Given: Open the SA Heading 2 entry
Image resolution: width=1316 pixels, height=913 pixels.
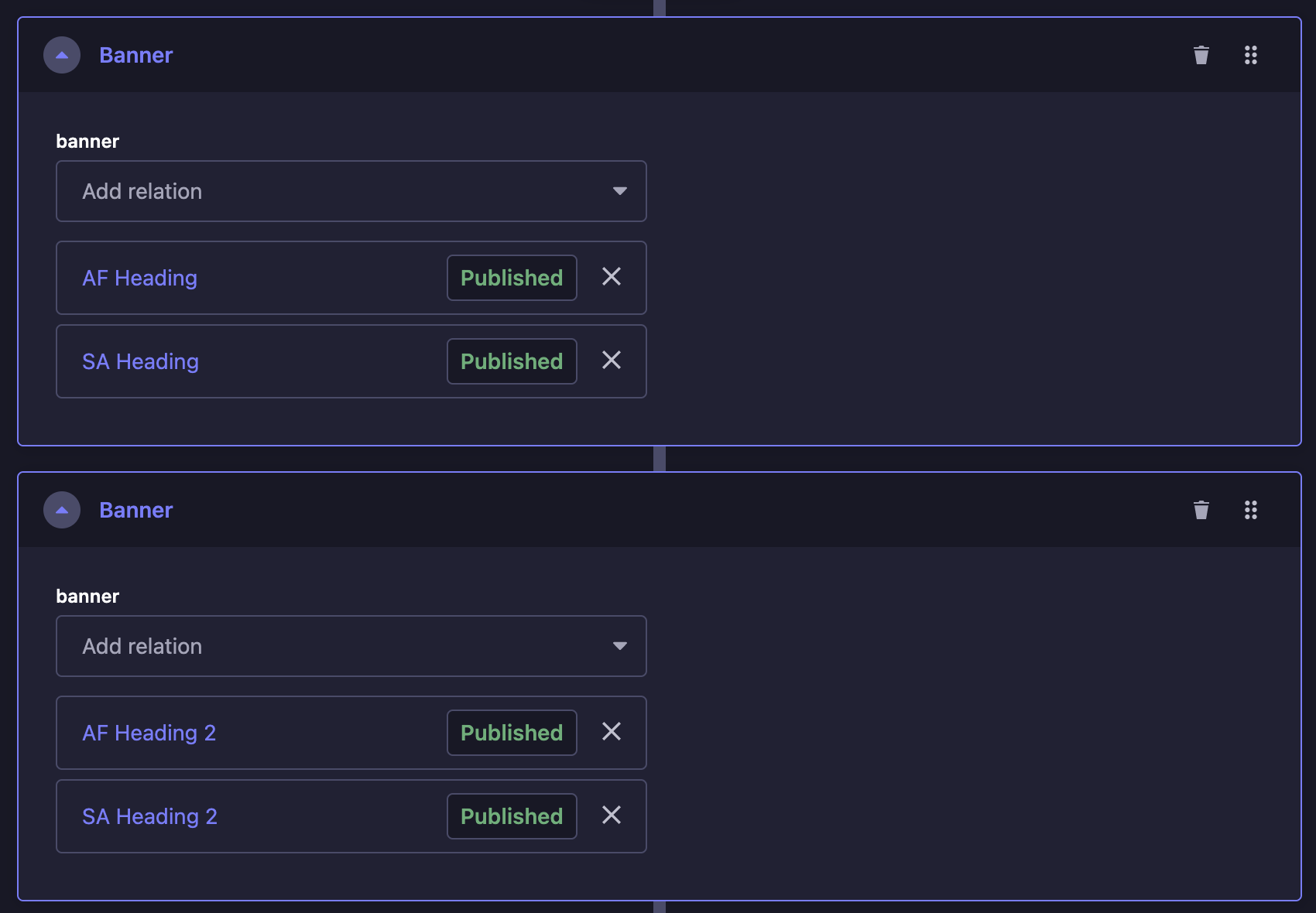Looking at the screenshot, I should point(149,816).
